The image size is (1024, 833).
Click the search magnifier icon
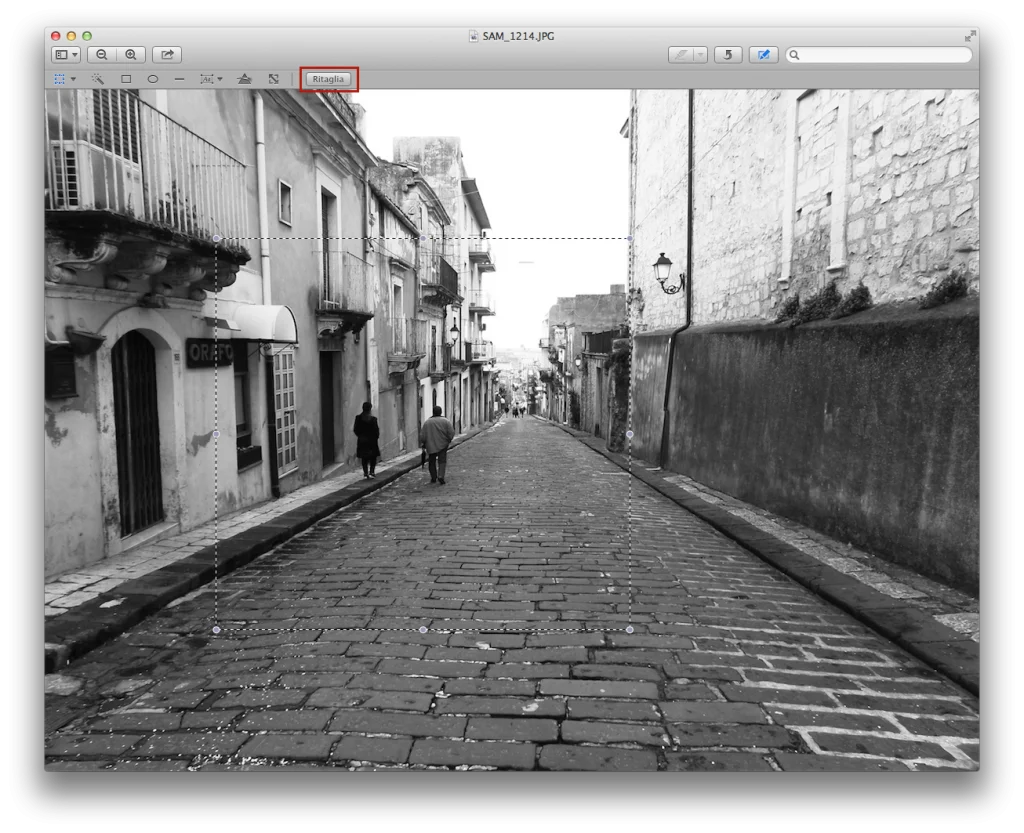pyautogui.click(x=794, y=55)
